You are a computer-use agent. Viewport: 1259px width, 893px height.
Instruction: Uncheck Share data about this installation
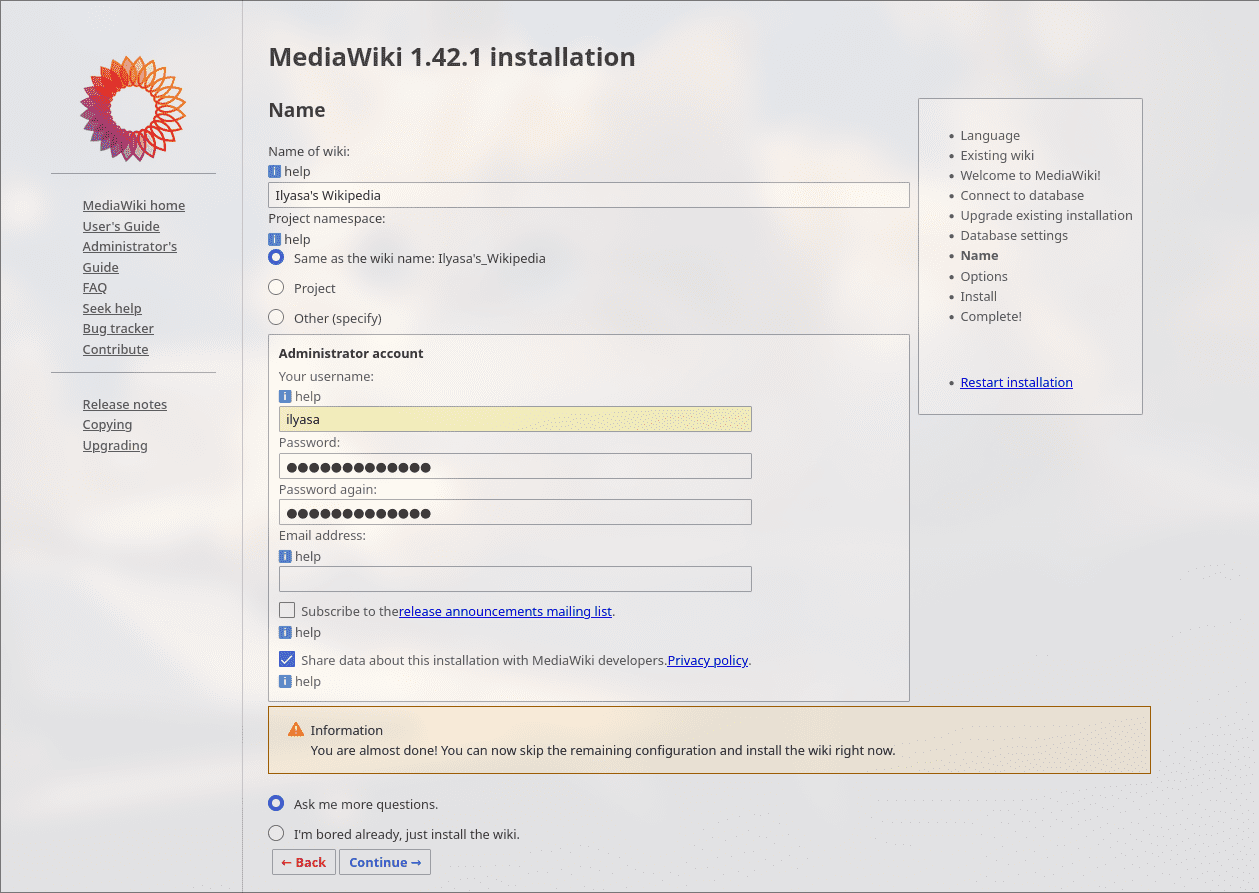tap(287, 660)
